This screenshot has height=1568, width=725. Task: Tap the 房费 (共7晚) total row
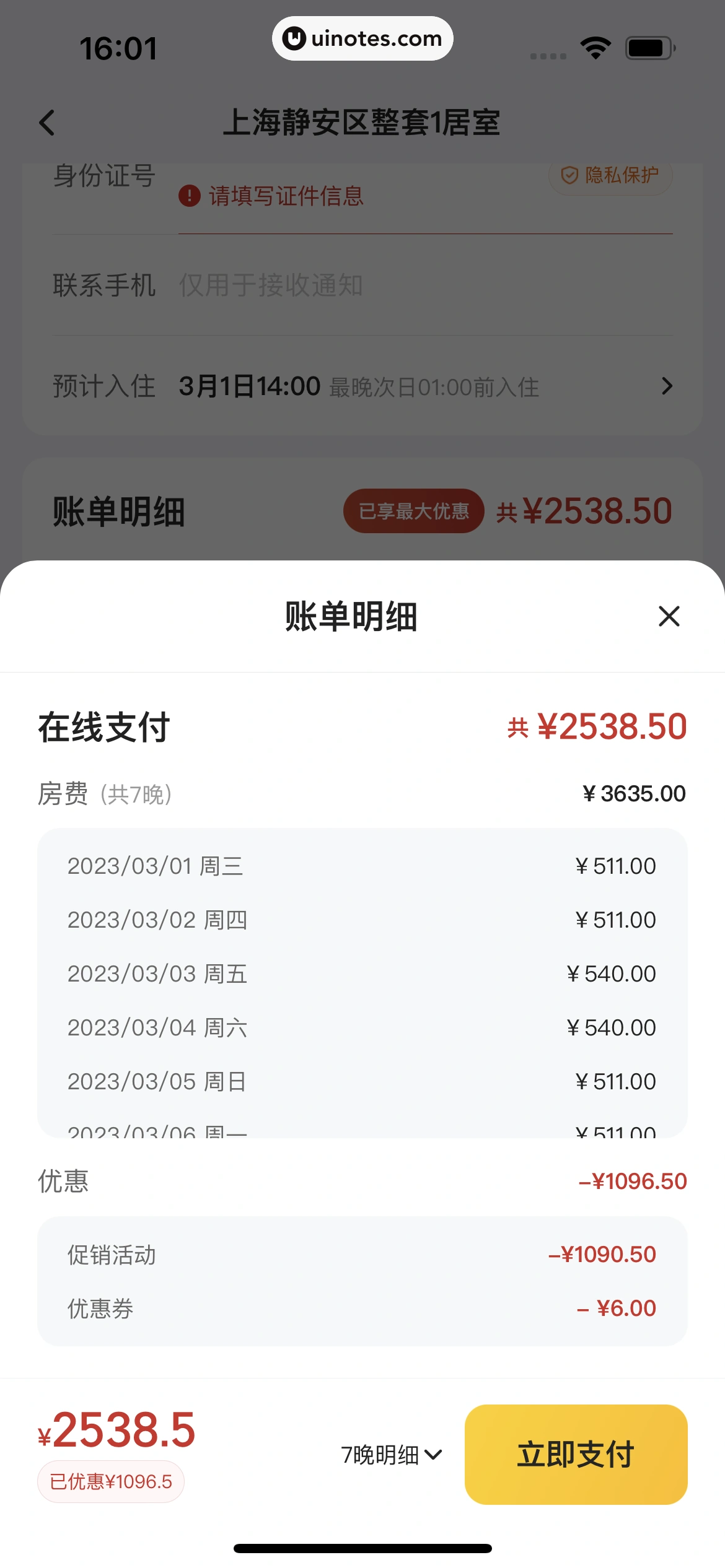click(362, 794)
